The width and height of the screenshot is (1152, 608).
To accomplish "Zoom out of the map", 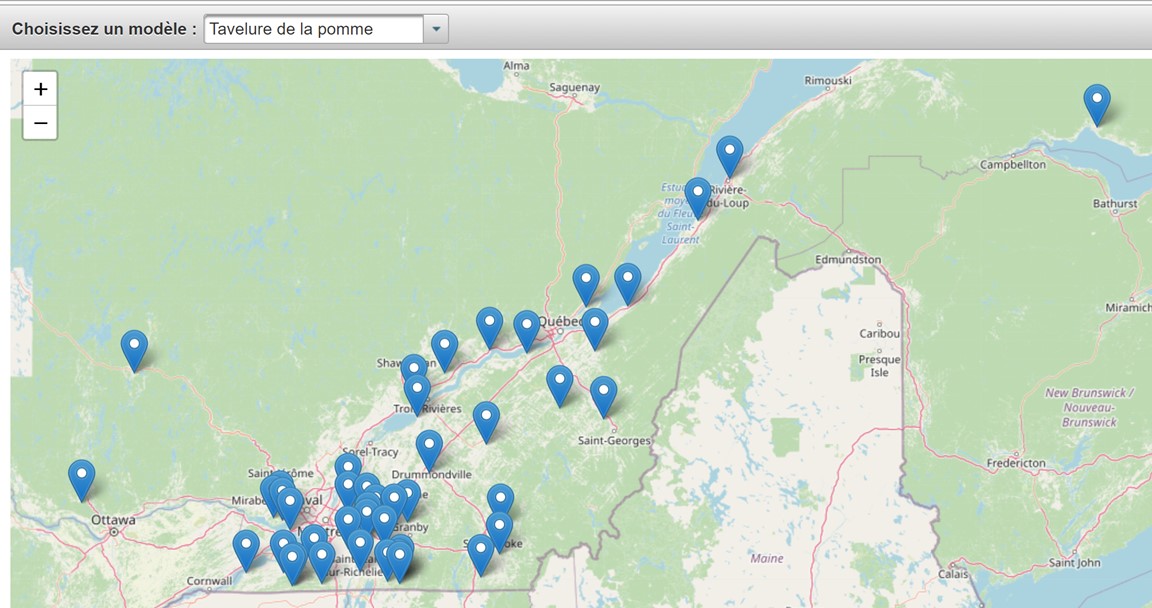I will pos(40,123).
